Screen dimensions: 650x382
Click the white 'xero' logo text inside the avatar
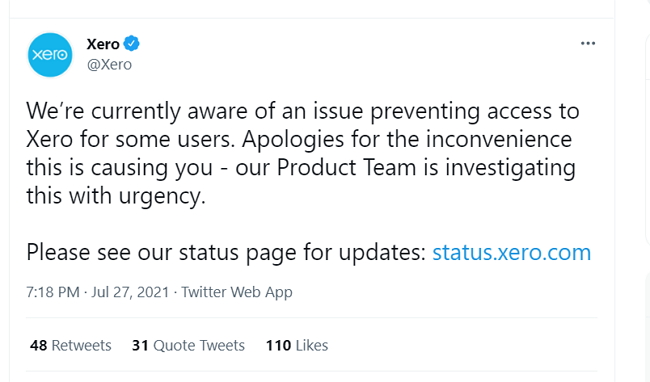pos(50,55)
